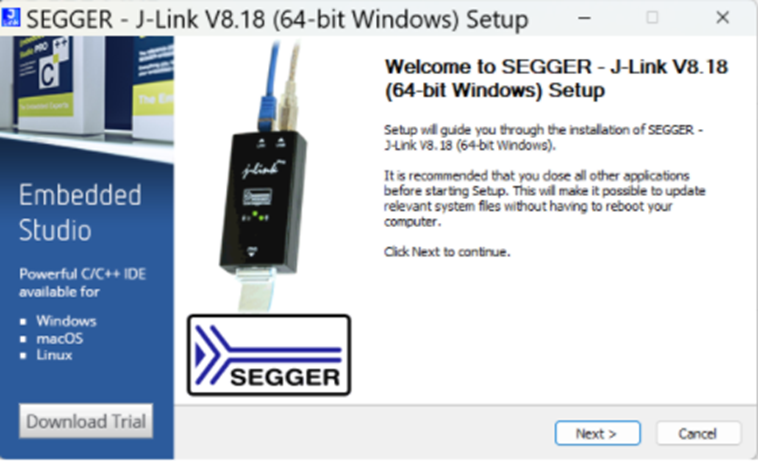Image resolution: width=758 pixels, height=461 pixels.
Task: Select the Linux entry in the banner
Action: 54,355
